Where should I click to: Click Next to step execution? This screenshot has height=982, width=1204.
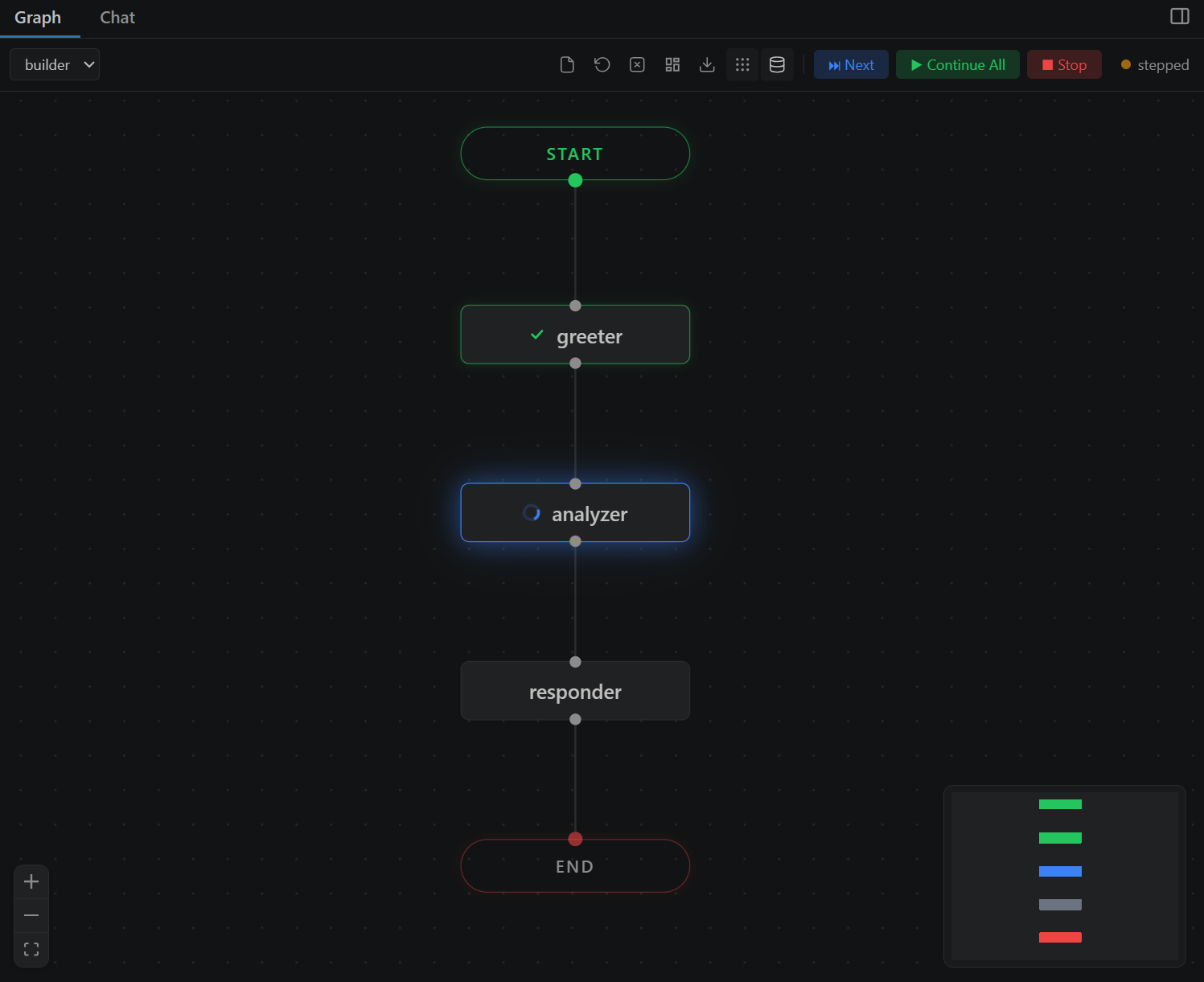pos(851,64)
